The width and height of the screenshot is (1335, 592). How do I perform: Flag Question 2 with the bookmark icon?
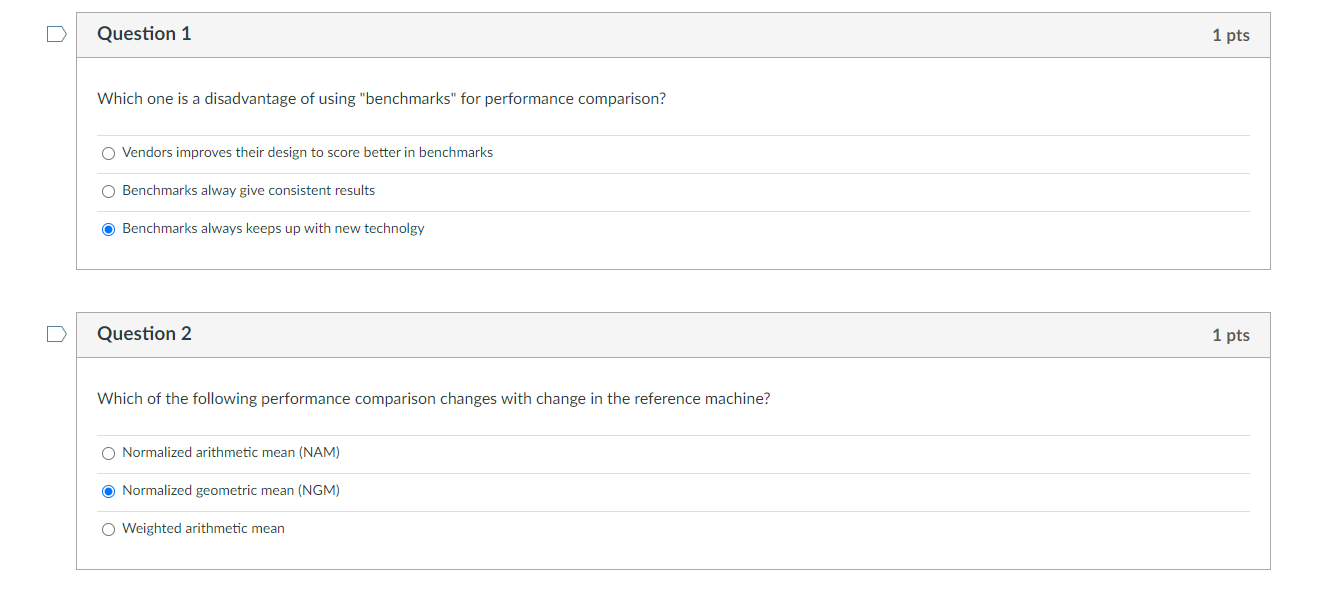pos(58,335)
